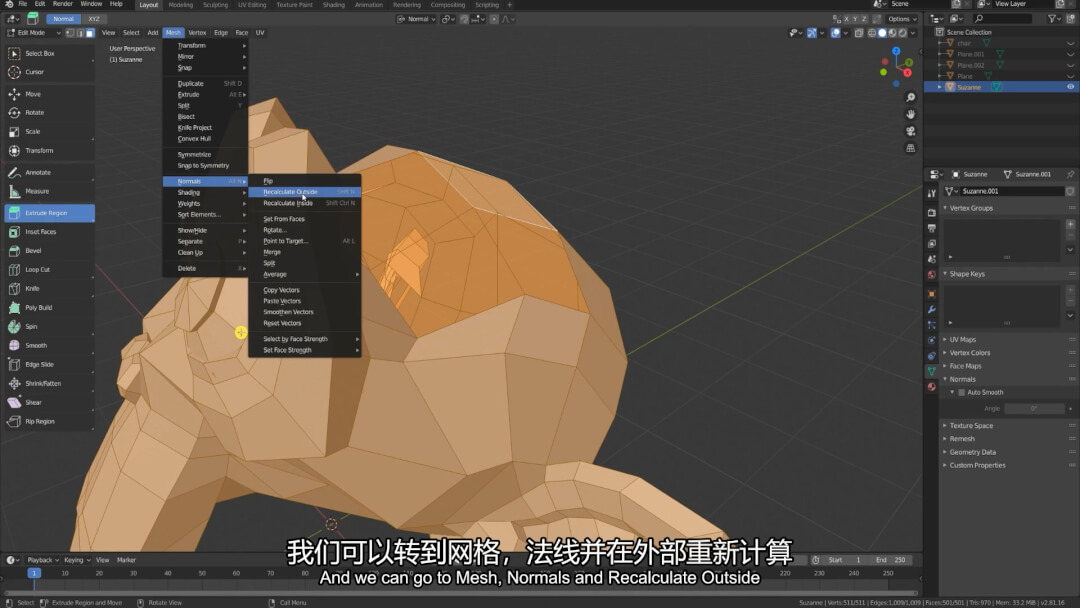Toggle Suzanne visibility eye in outliner
Screen dimensions: 1080x608
1070,87
